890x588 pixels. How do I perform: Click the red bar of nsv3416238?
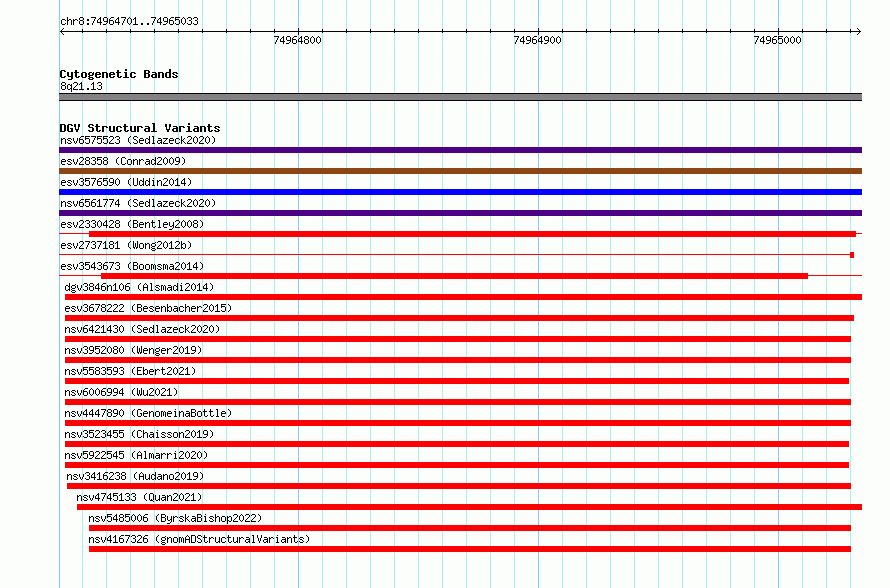point(459,486)
